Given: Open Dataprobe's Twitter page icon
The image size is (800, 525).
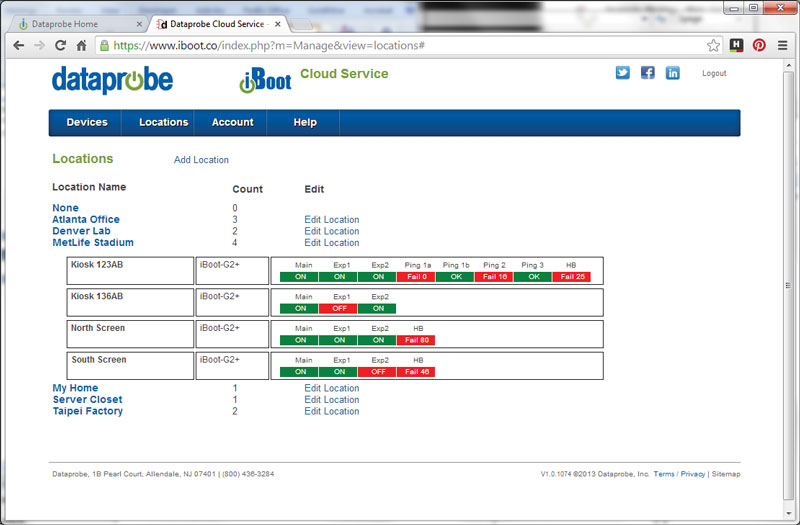Looking at the screenshot, I should (622, 73).
